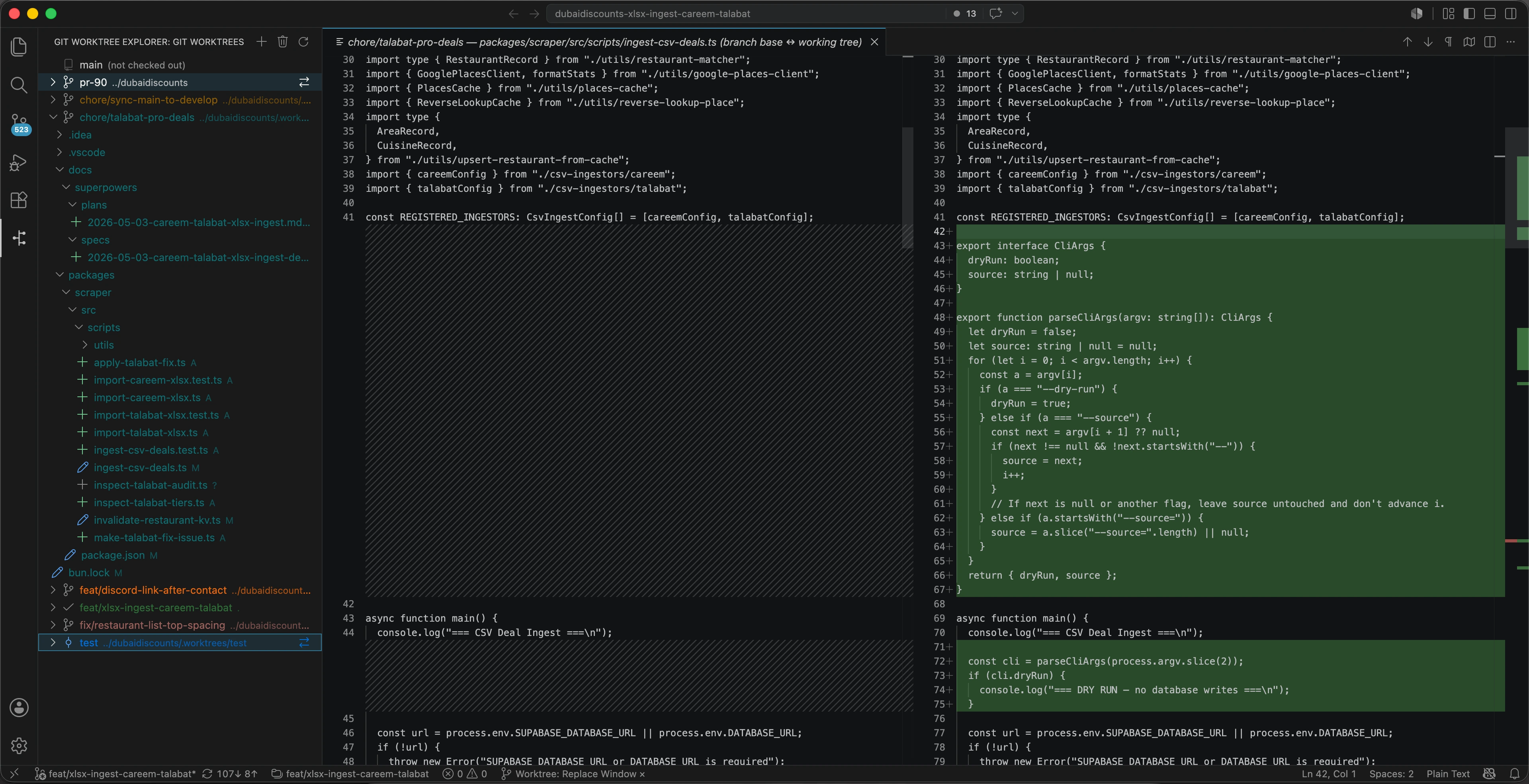1529x784 pixels.
Task: Expand the .vscode folder
Action: (59, 152)
